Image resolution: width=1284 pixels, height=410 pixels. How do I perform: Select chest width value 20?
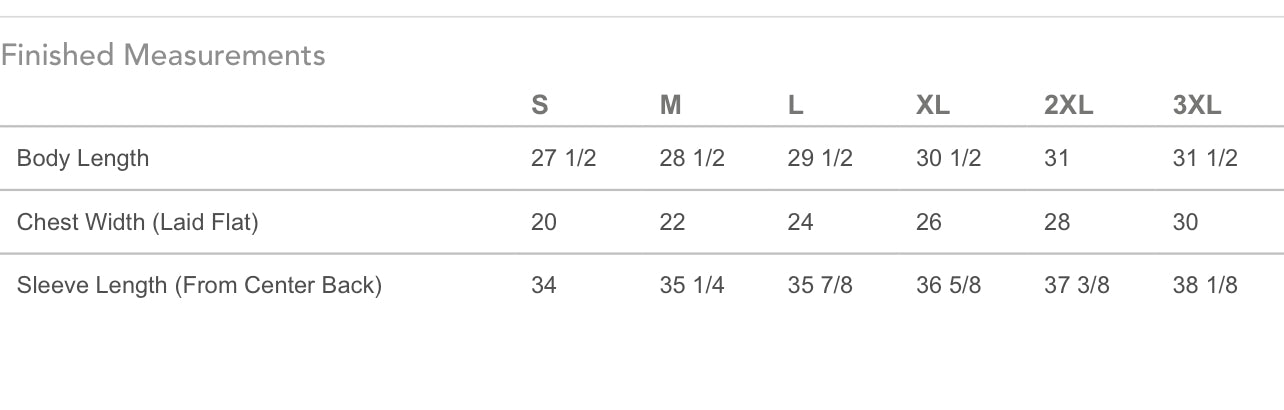[544, 222]
